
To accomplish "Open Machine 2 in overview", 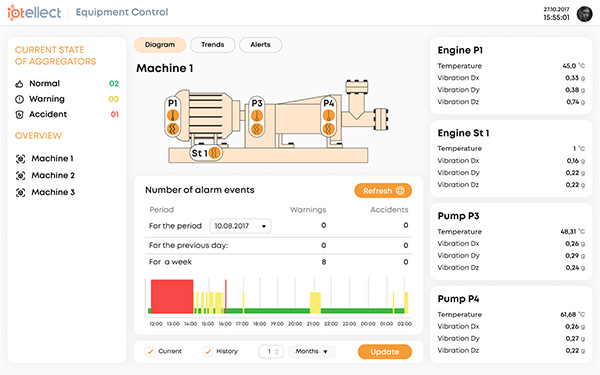I will point(53,175).
